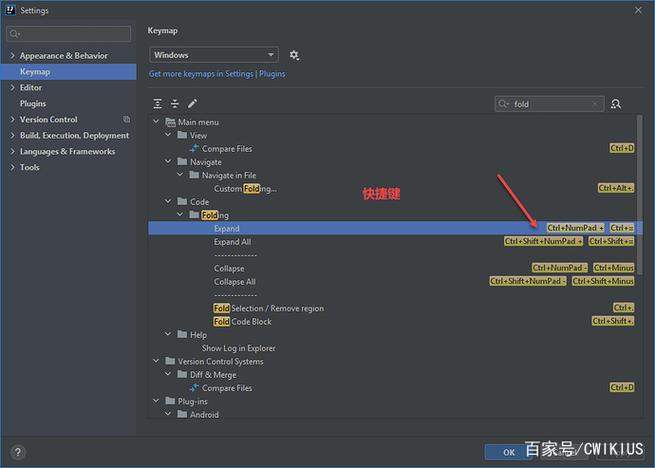Collapse the Code tree node

tap(168, 201)
